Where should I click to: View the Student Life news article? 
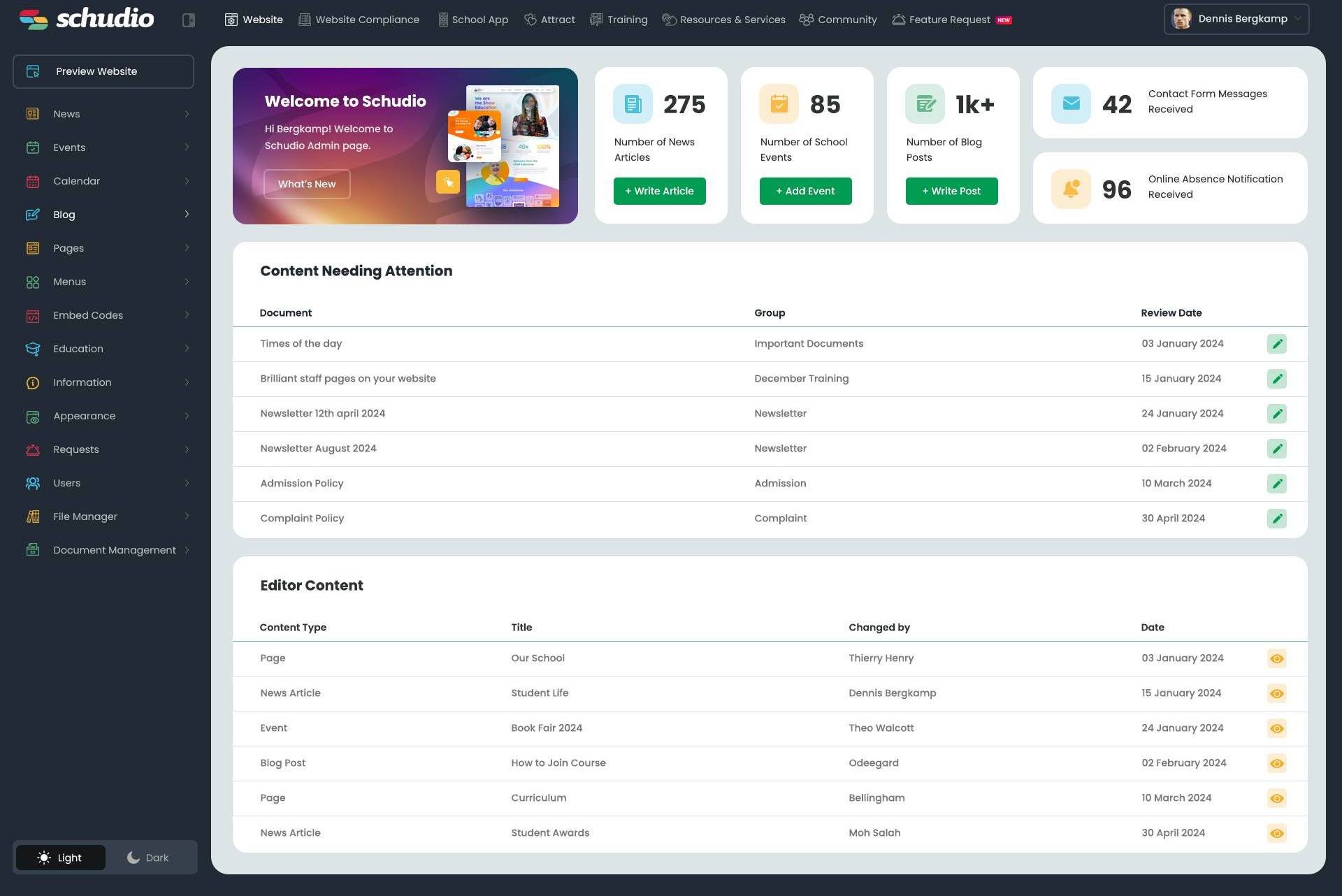click(x=1276, y=693)
